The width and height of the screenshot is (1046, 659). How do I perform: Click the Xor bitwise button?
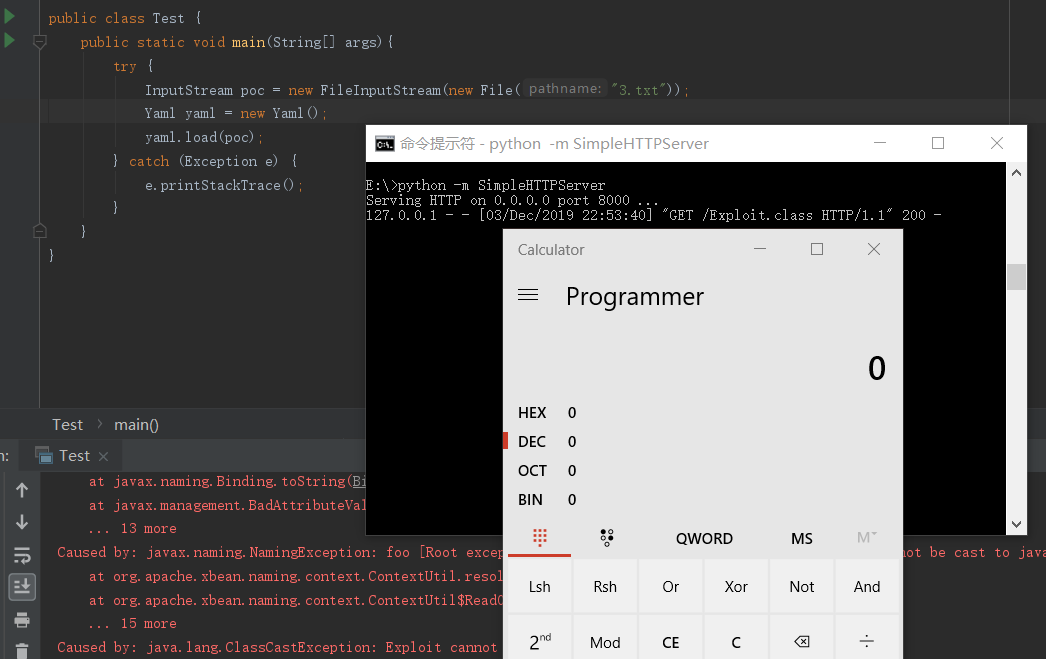click(736, 587)
